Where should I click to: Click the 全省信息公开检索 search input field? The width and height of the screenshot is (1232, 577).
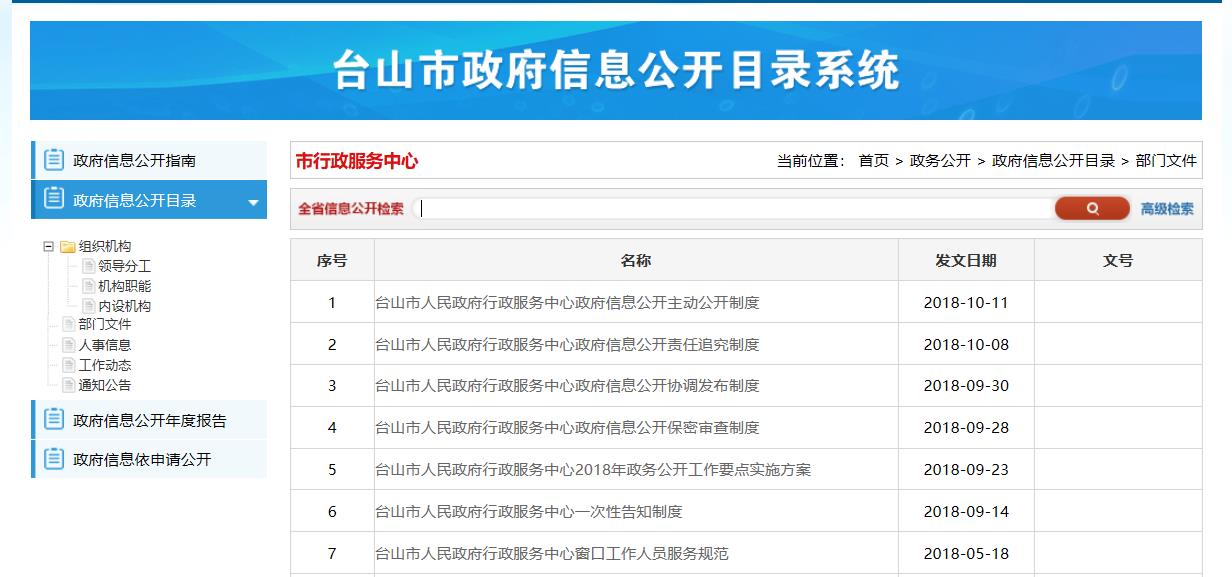tap(733, 208)
